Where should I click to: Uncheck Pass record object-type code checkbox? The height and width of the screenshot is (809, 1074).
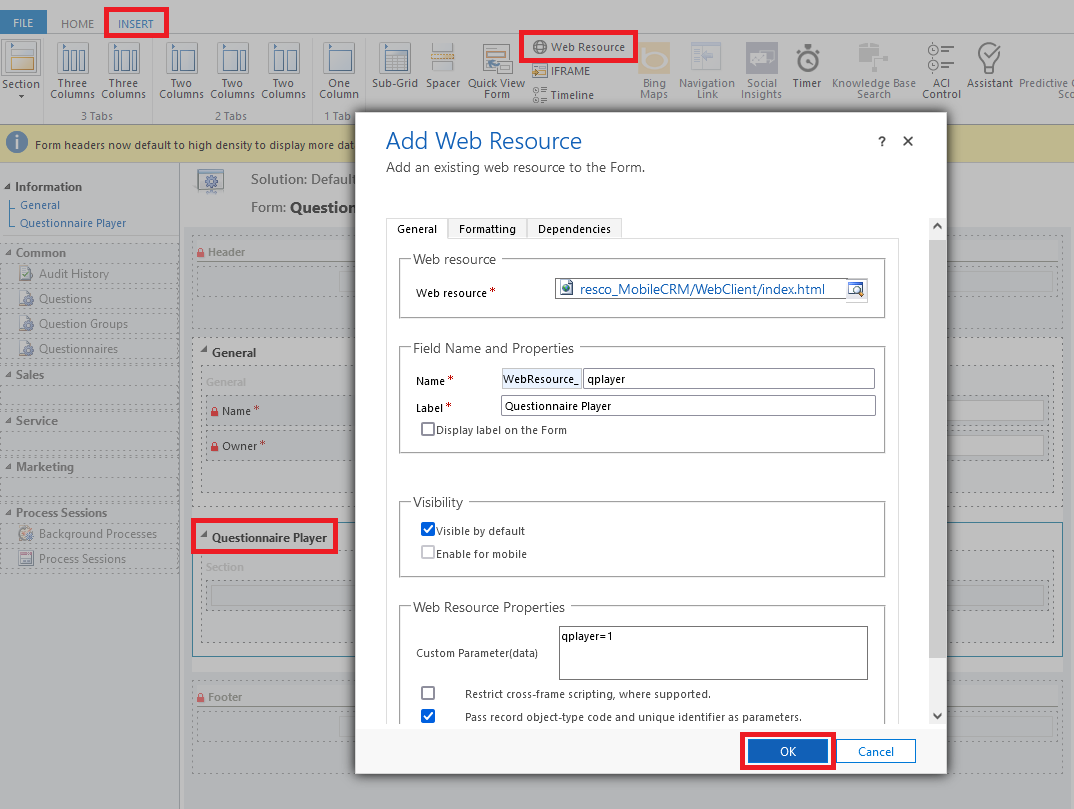click(x=428, y=716)
